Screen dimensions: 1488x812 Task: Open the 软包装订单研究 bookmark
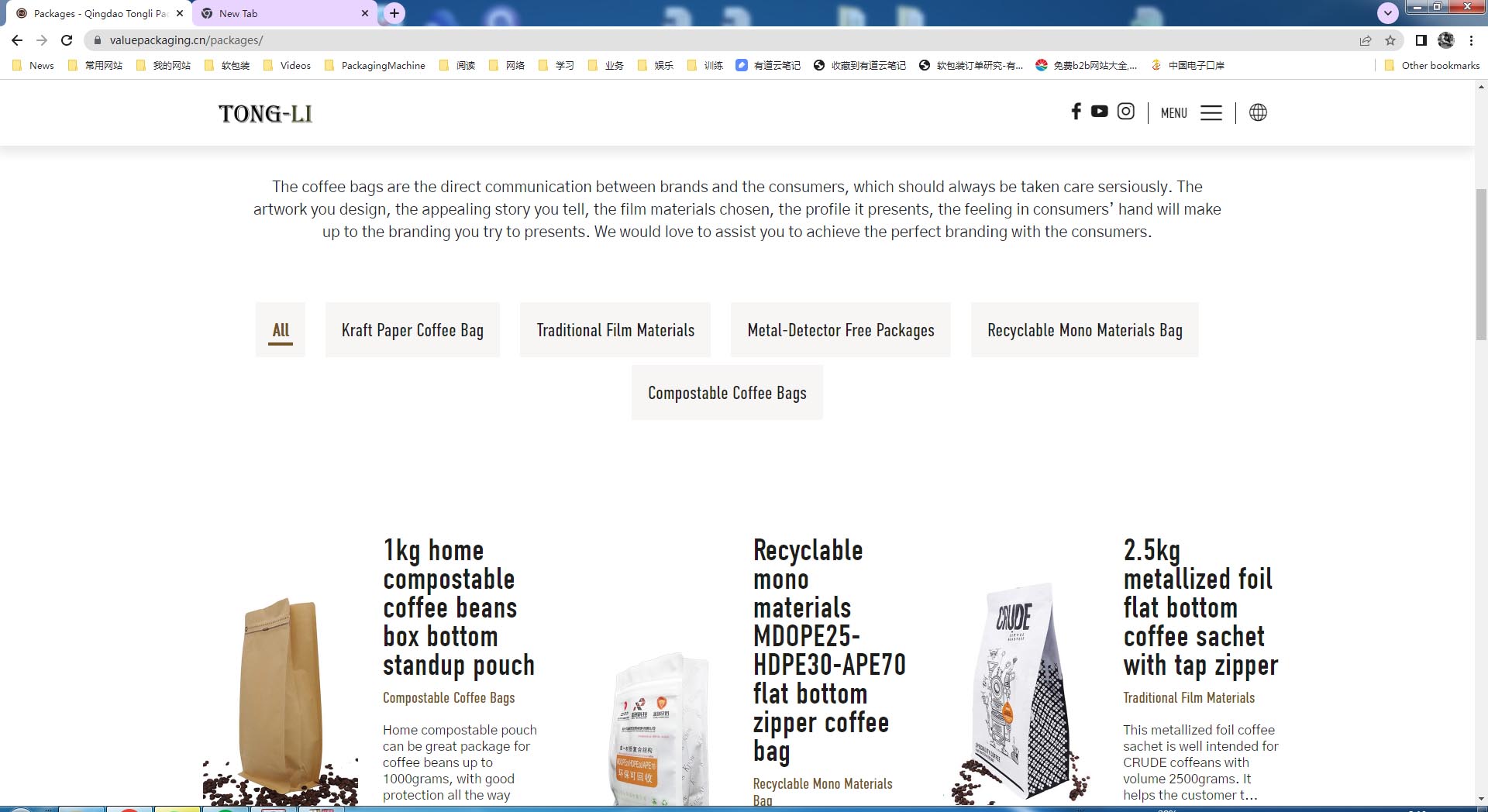point(971,65)
